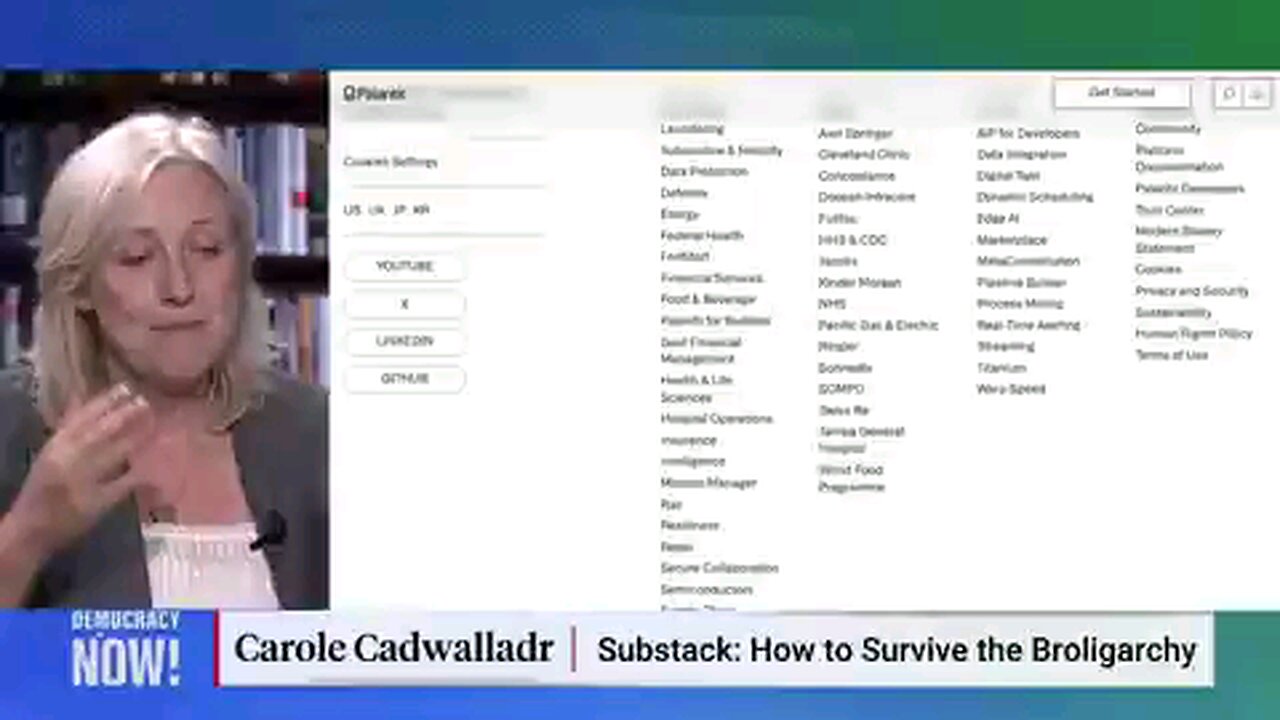Open the Sustainability link
Viewport: 1280px width, 720px height.
coord(1173,313)
